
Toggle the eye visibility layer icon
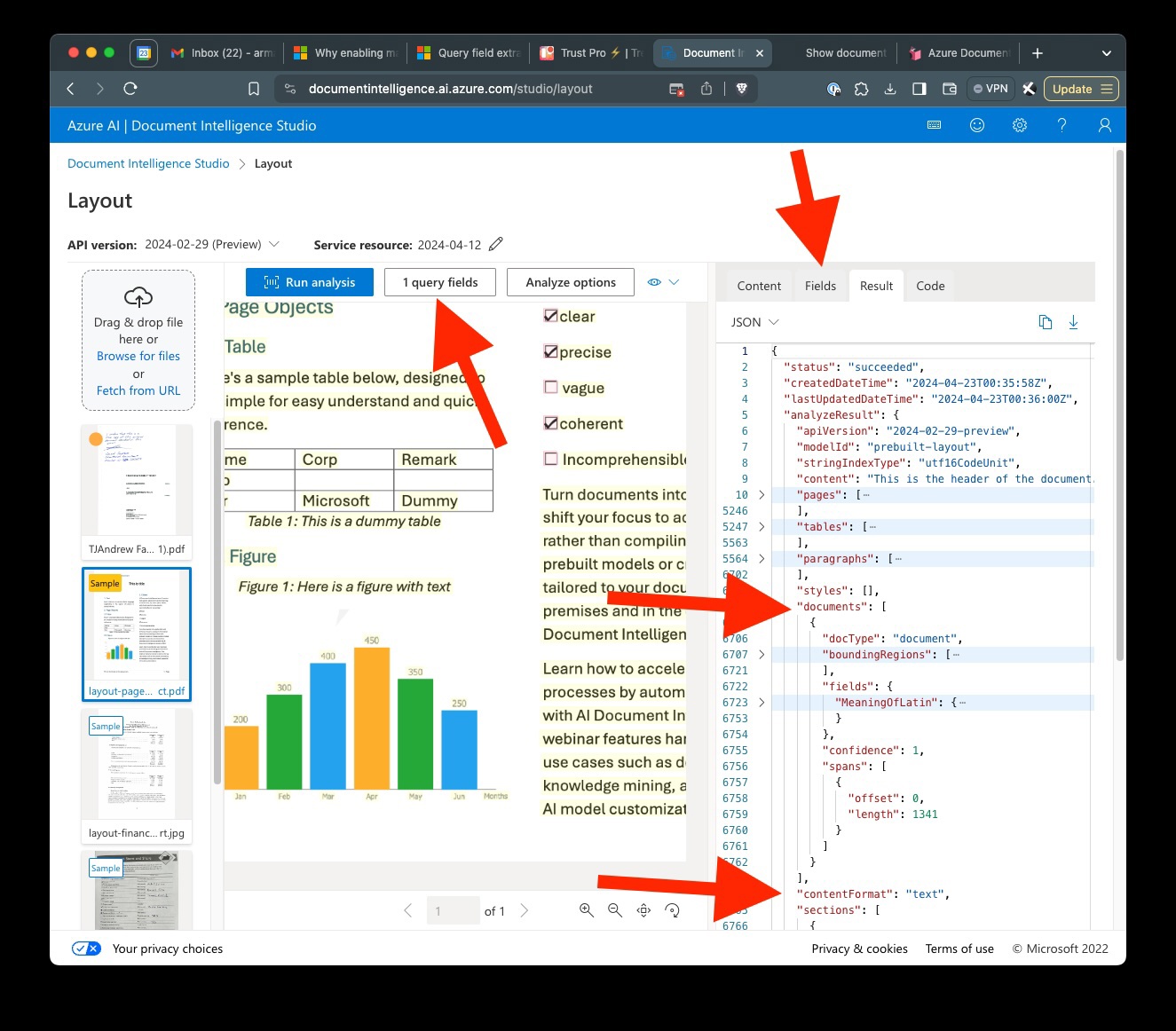click(x=654, y=282)
